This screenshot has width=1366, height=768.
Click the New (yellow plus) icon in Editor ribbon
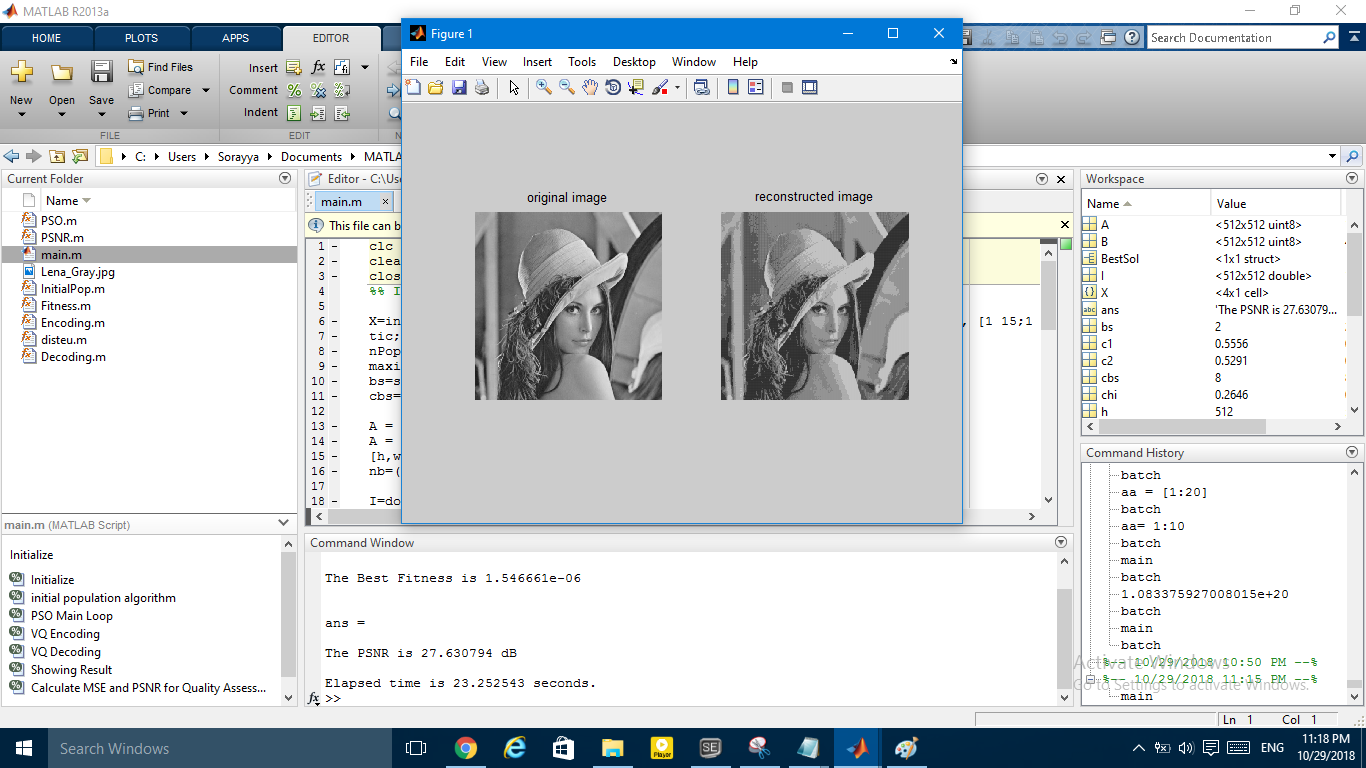[x=21, y=72]
